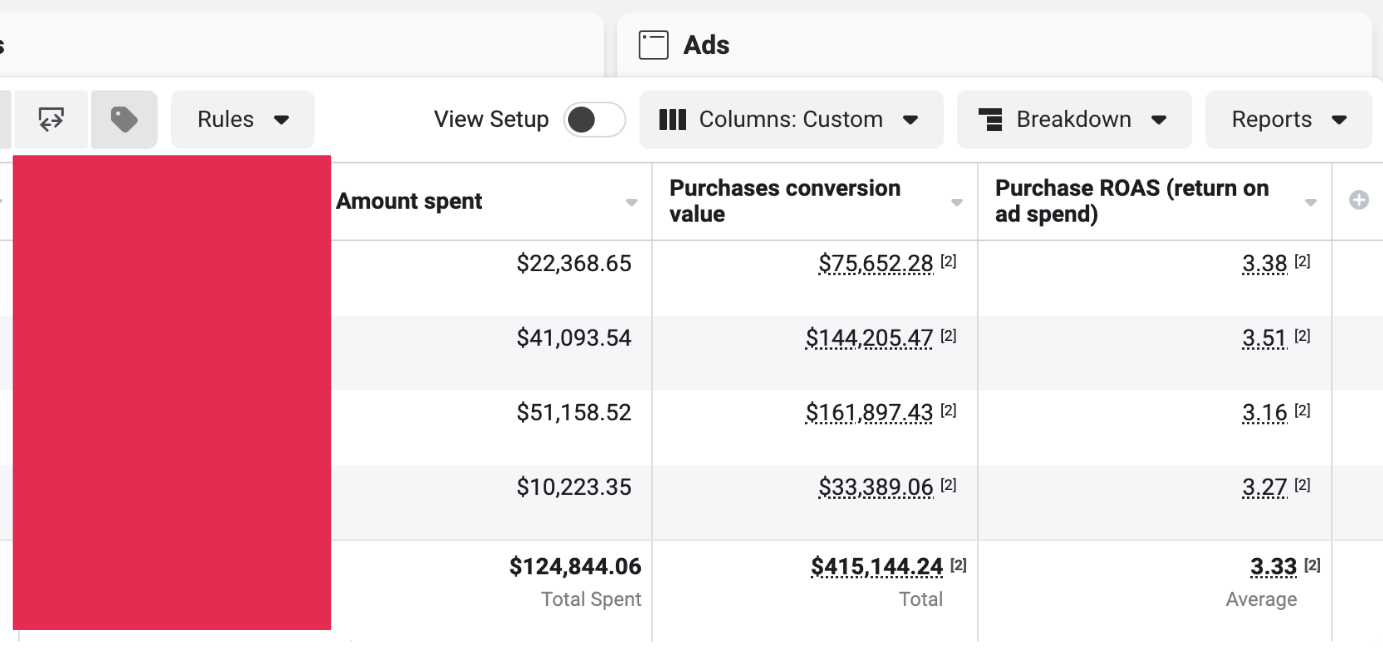Click the Ads panel window icon
This screenshot has height=649, width=1383.
[653, 45]
